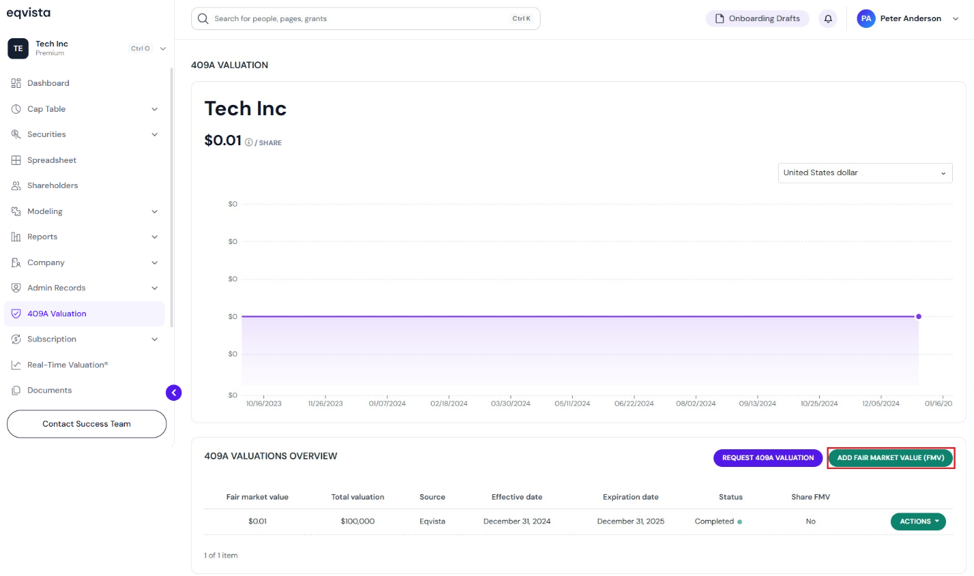Open Documents menu label

(50, 391)
